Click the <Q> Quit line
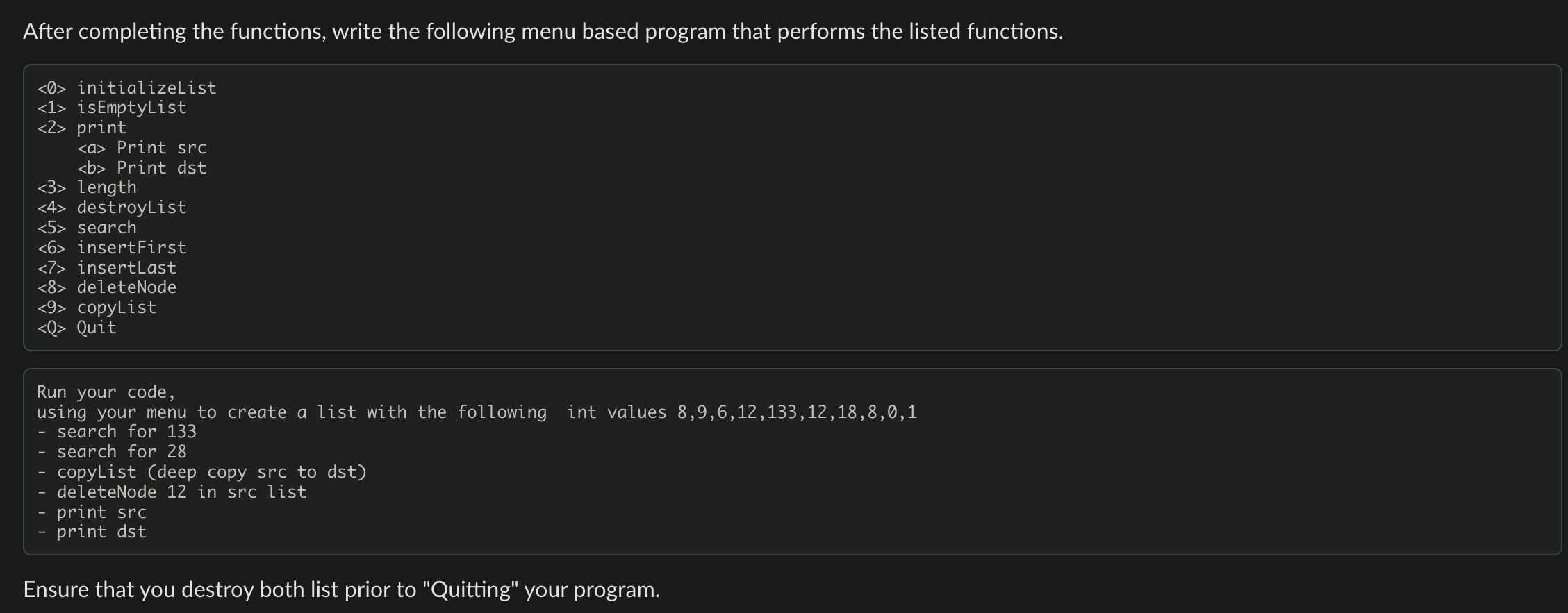1568x613 pixels. tap(76, 328)
